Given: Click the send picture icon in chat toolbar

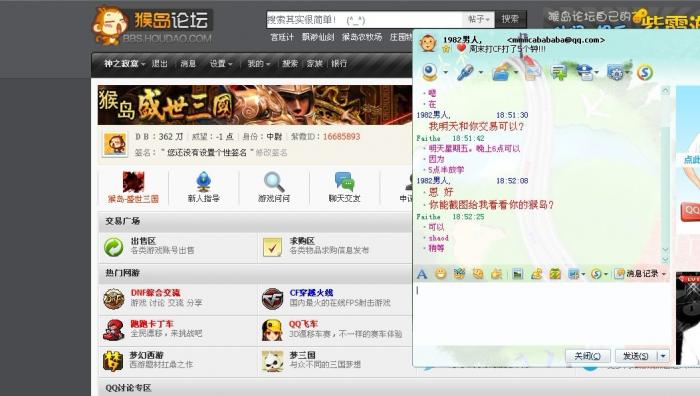Looking at the screenshot, I should (517, 274).
